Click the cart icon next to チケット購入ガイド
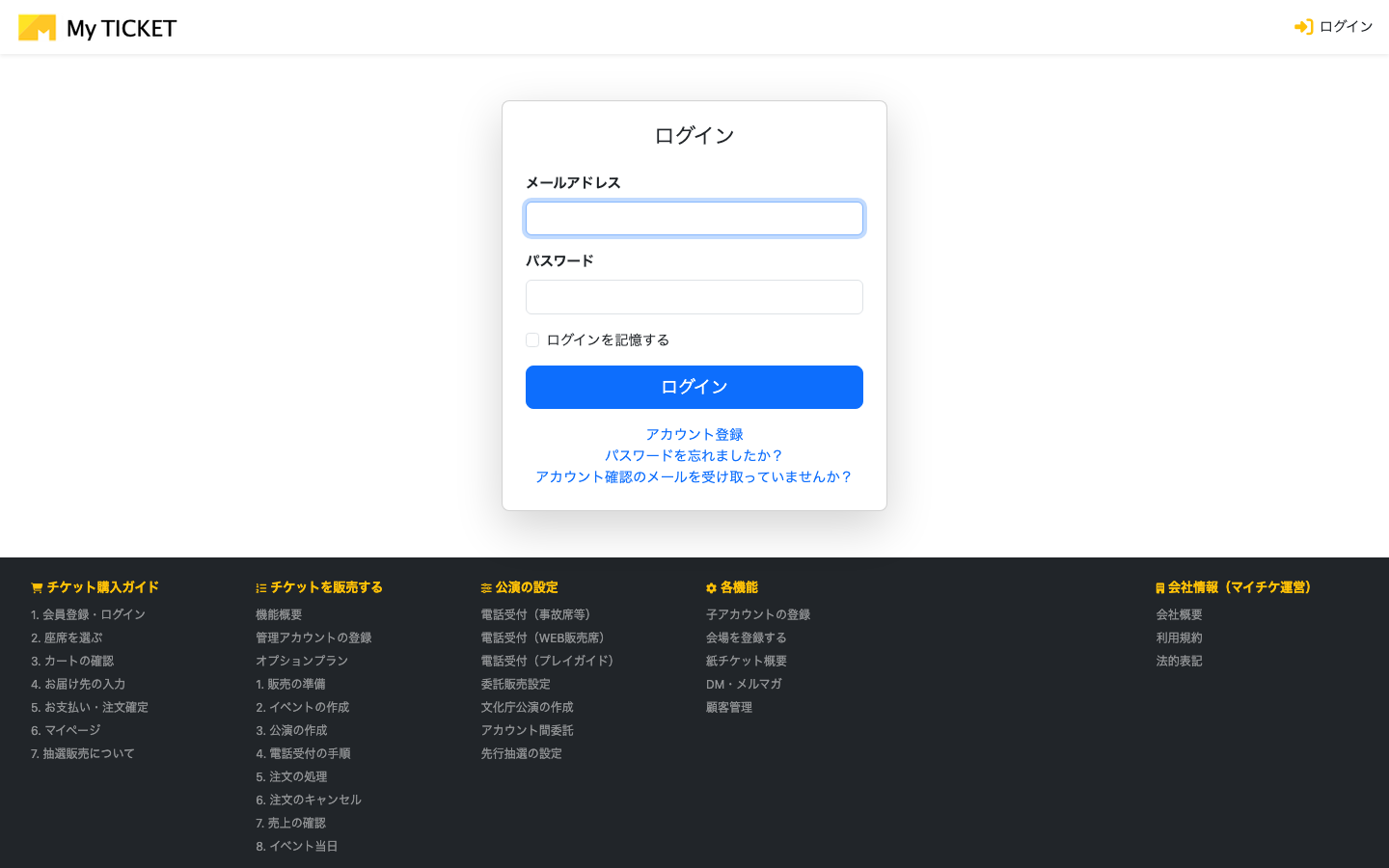This screenshot has width=1389, height=868. [x=36, y=586]
